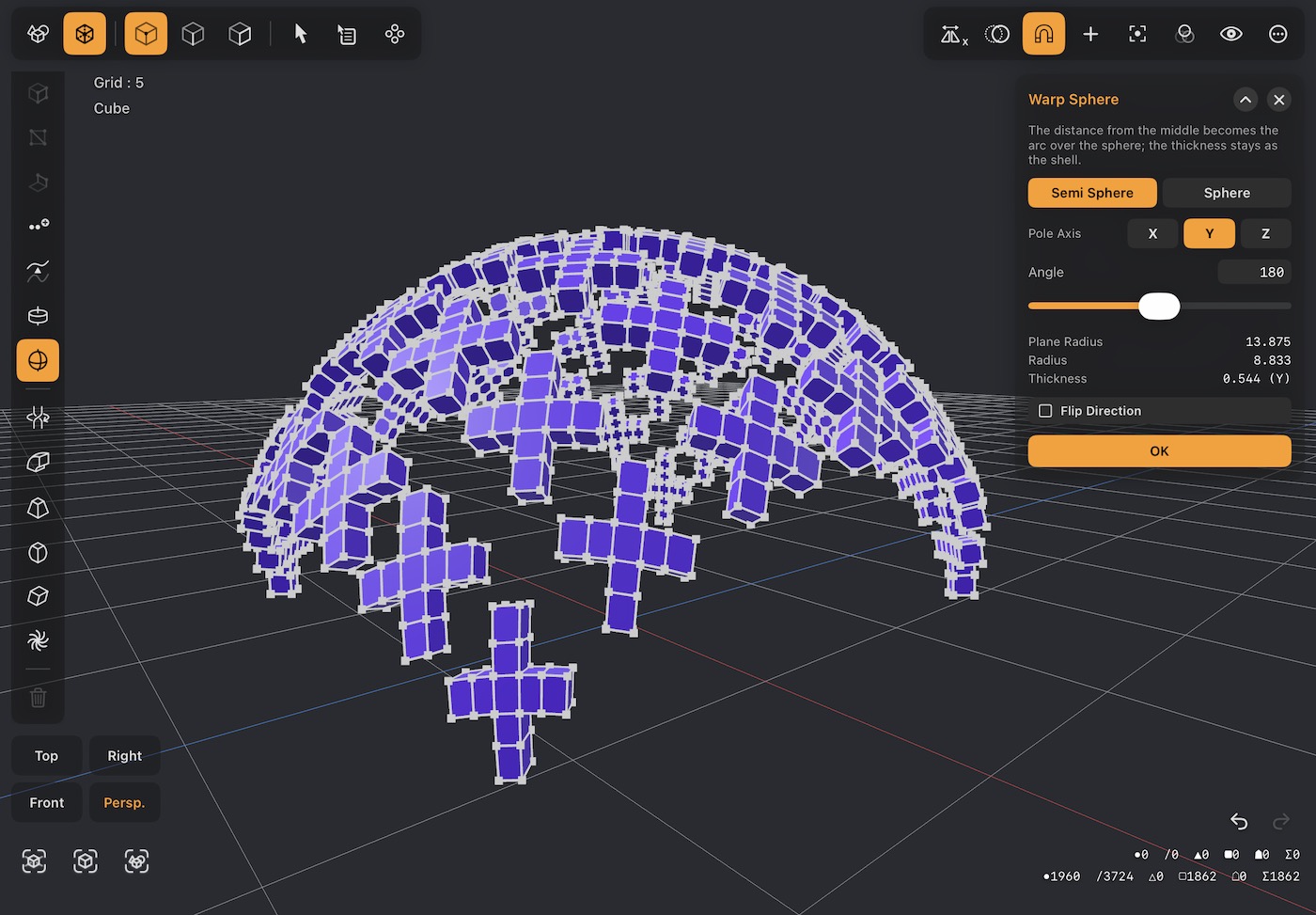Set Pole Axis to Z
Image resolution: width=1316 pixels, height=915 pixels.
pyautogui.click(x=1265, y=233)
